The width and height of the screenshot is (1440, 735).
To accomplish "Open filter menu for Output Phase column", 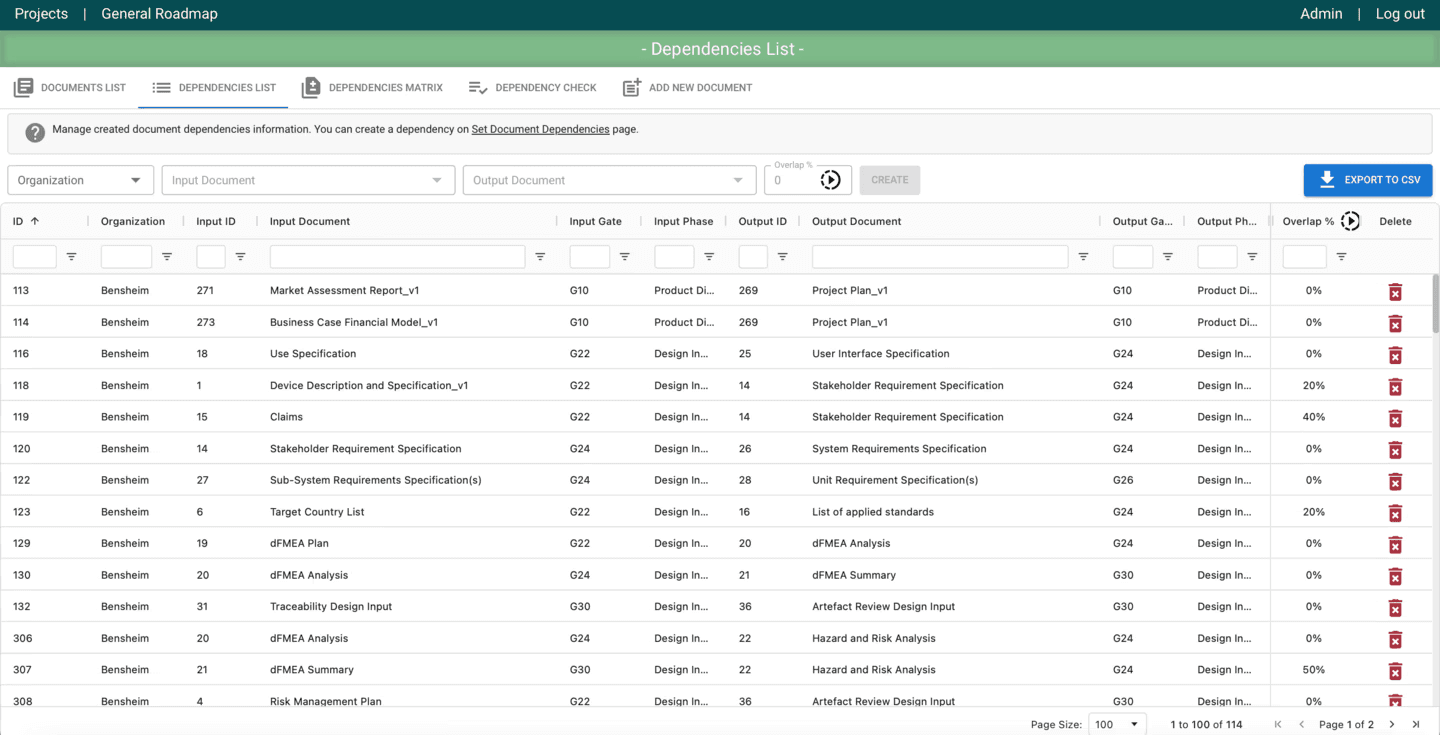I will coord(1252,257).
